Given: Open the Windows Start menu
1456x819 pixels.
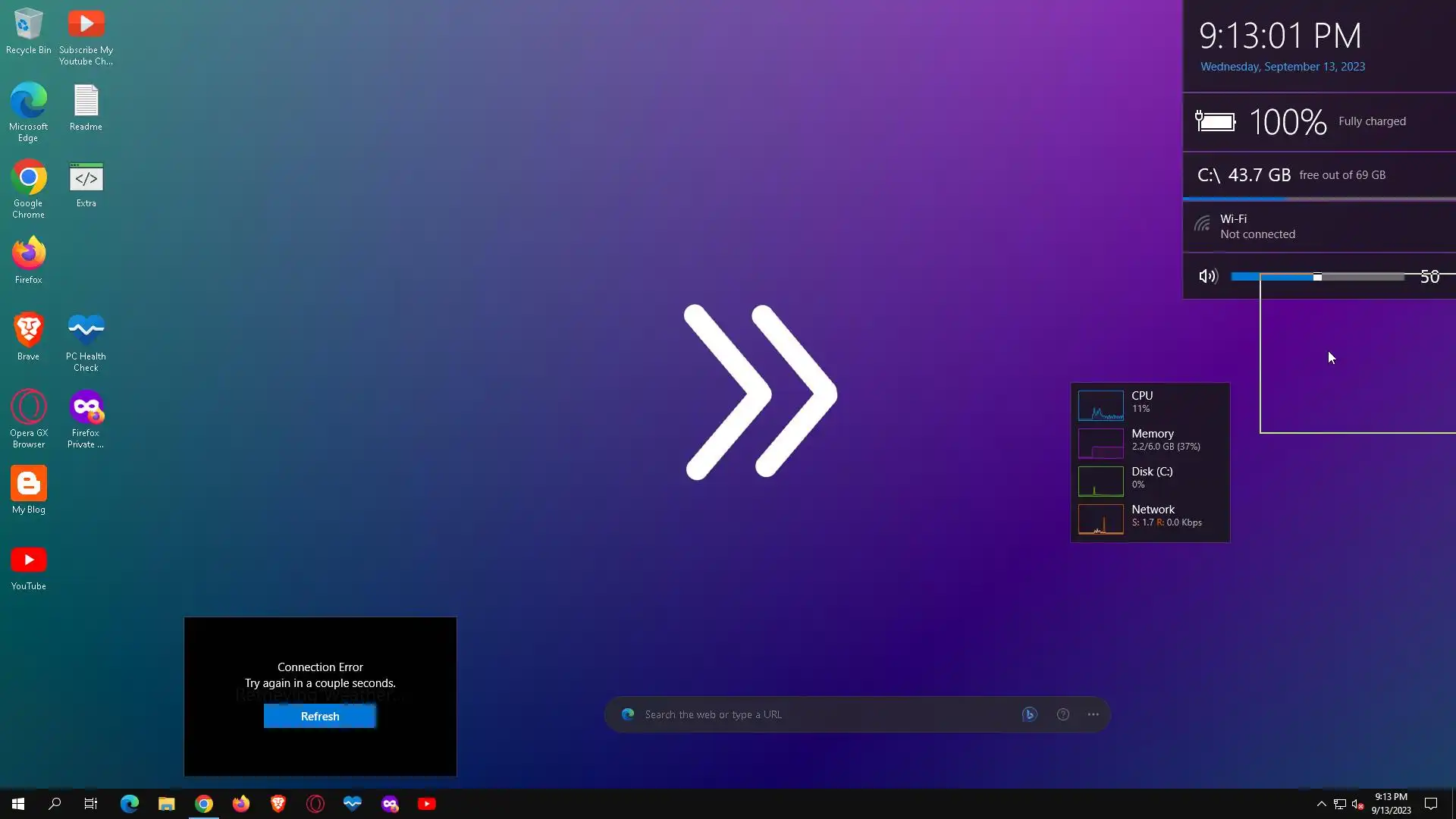Looking at the screenshot, I should 18,804.
